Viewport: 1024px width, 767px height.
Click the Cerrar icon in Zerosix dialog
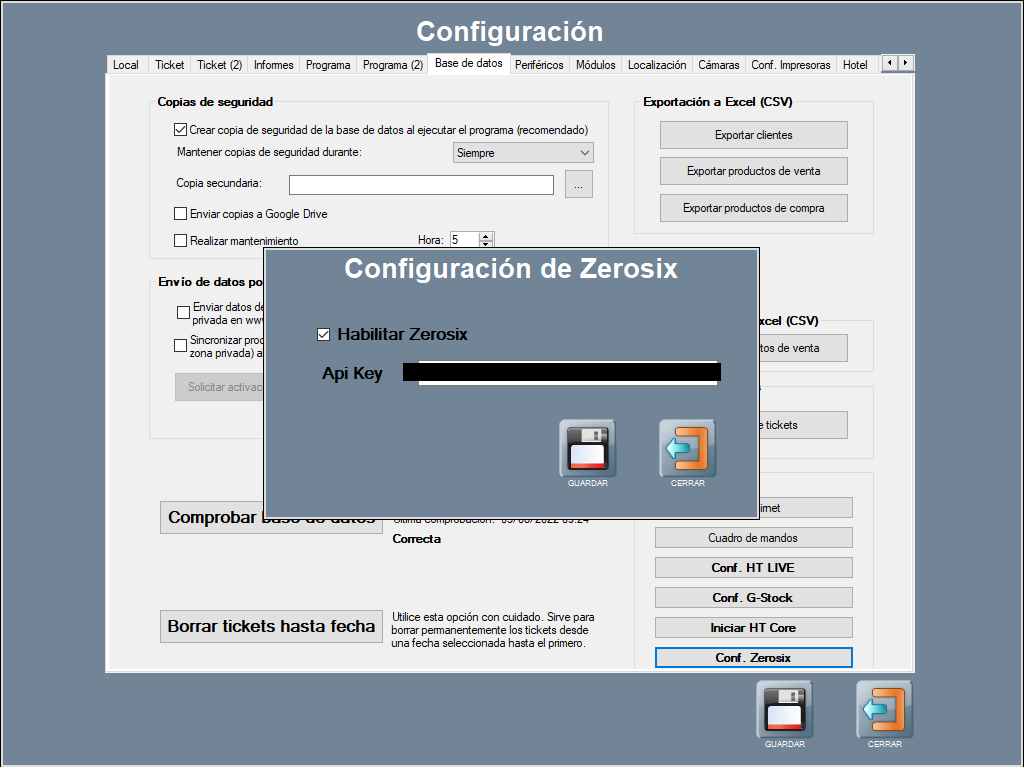click(x=687, y=447)
